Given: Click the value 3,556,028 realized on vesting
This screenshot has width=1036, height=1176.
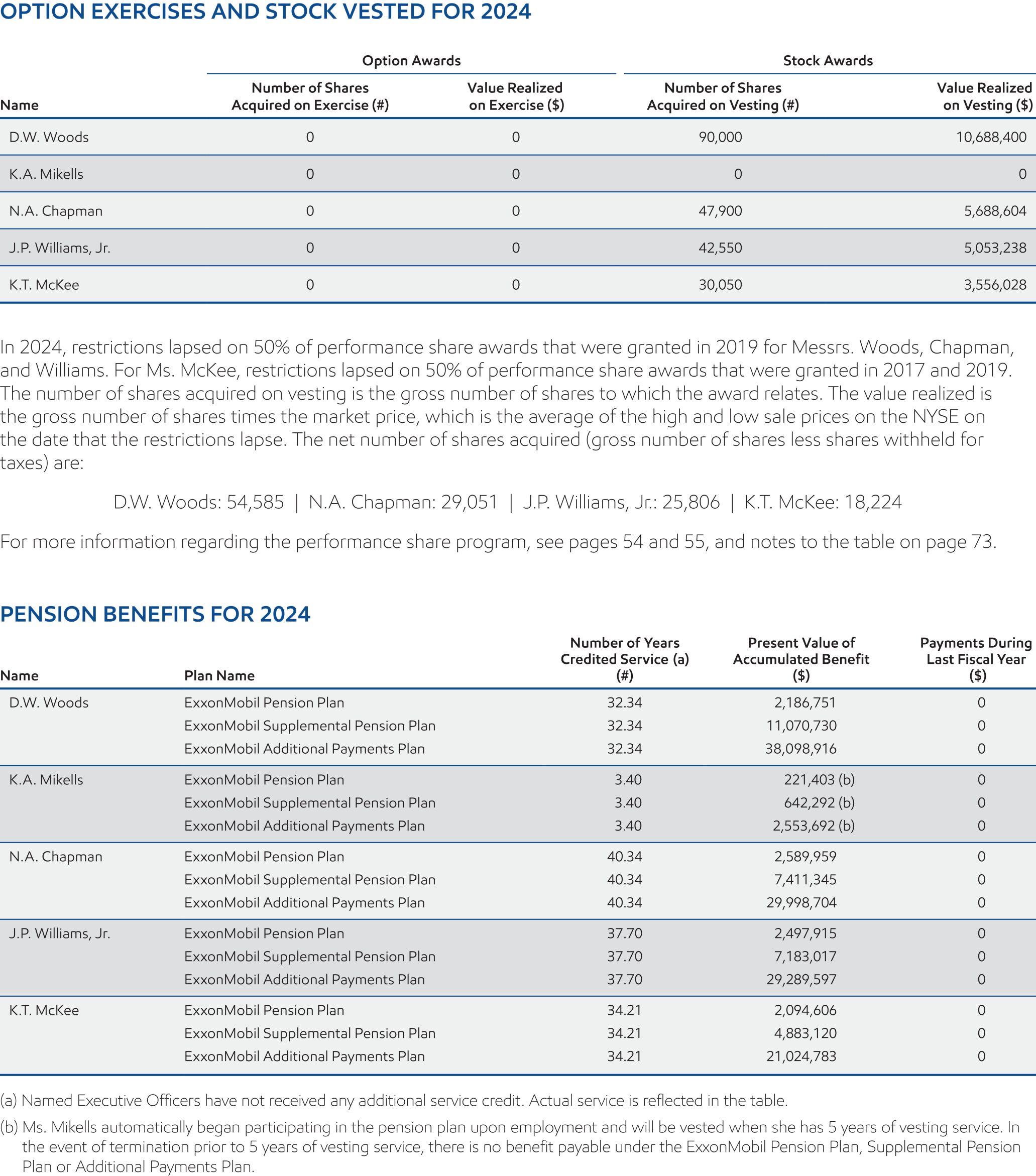Looking at the screenshot, I should coord(995,284).
